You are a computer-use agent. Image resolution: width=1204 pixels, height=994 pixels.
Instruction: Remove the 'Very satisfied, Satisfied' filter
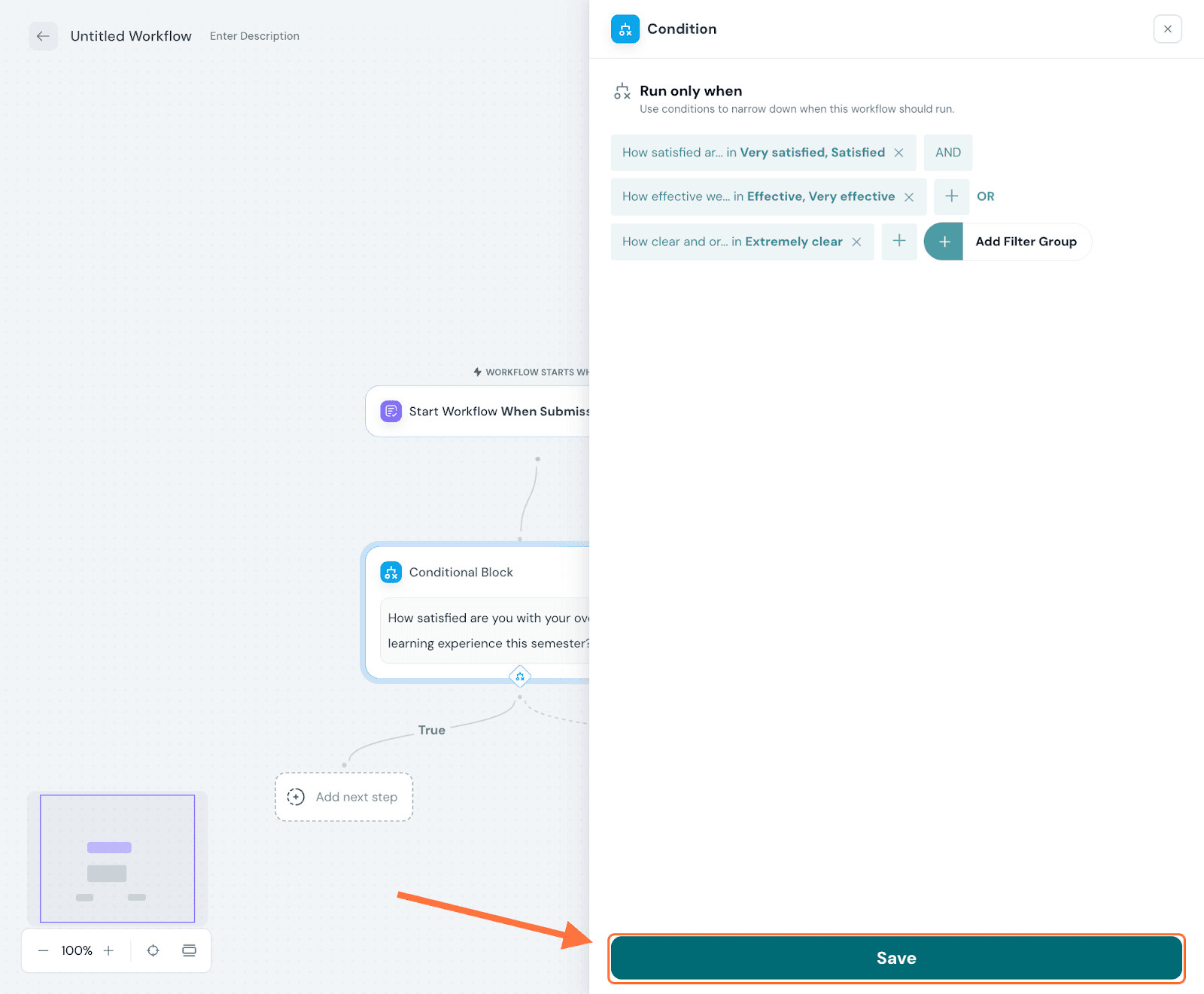(x=898, y=153)
